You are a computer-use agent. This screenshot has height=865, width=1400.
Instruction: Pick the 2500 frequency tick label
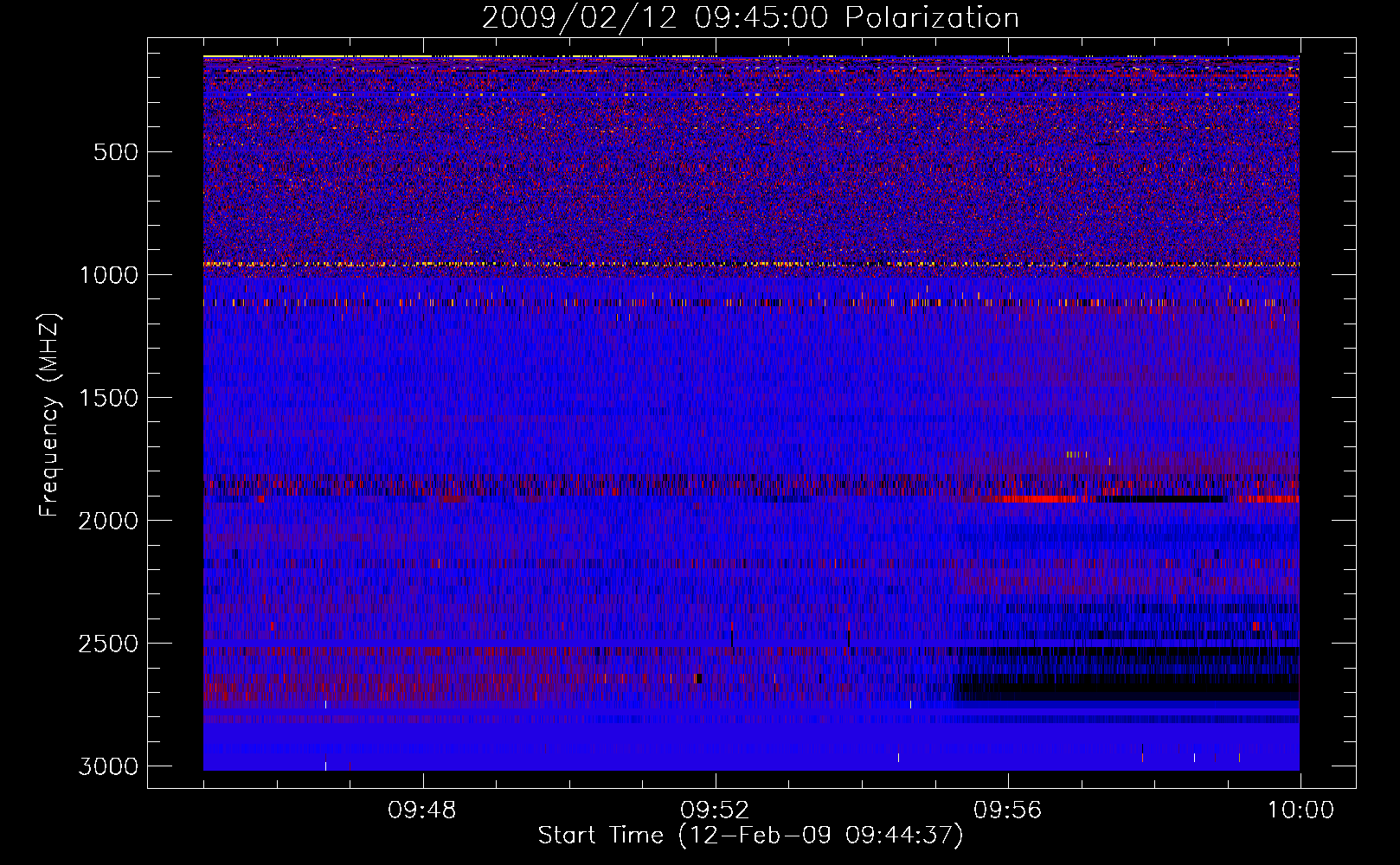click(x=109, y=644)
